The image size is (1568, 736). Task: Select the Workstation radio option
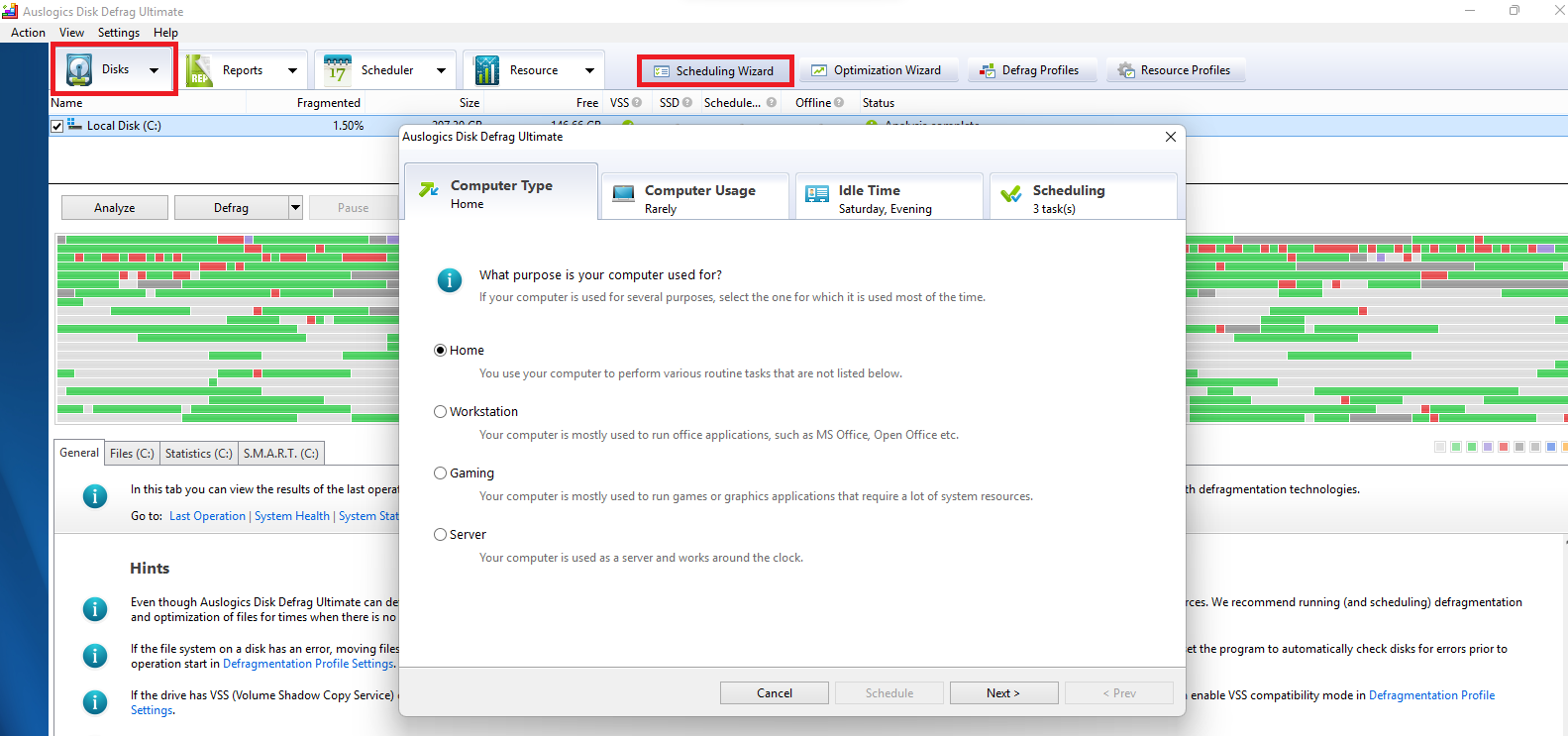click(441, 412)
